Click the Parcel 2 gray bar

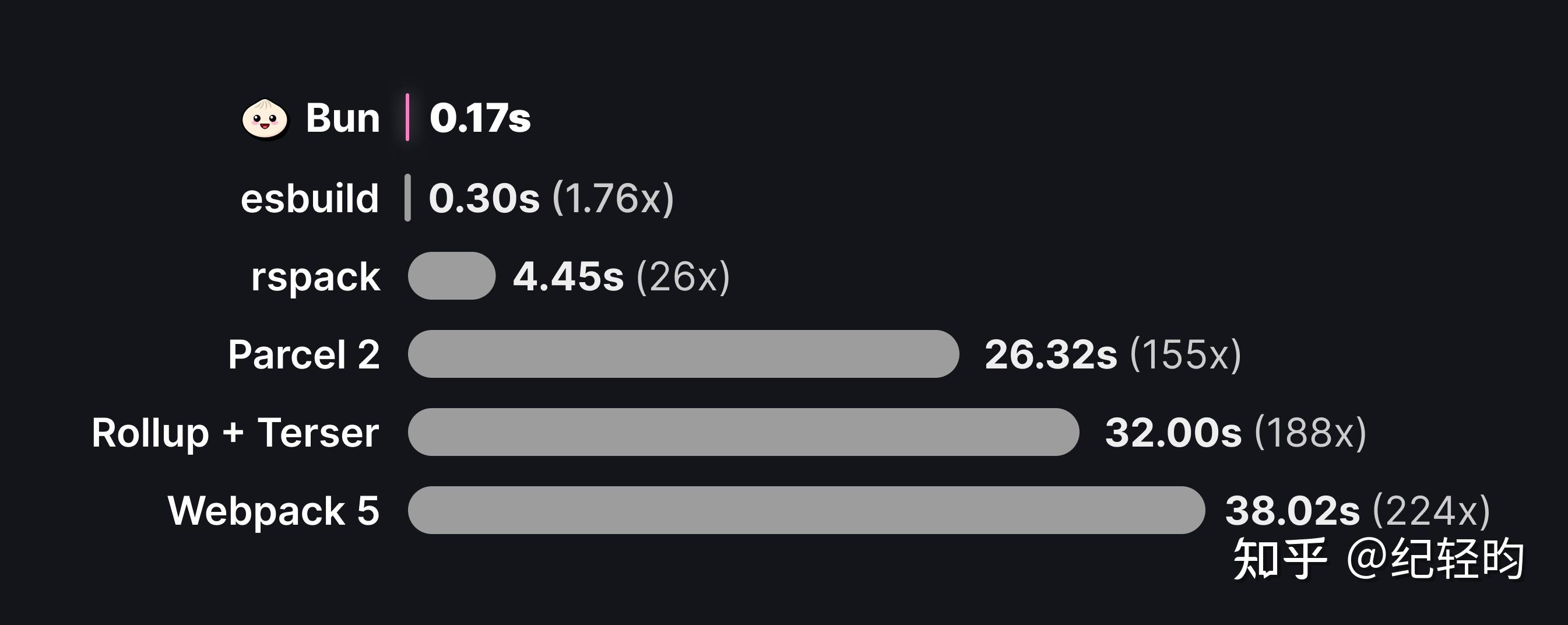click(683, 353)
